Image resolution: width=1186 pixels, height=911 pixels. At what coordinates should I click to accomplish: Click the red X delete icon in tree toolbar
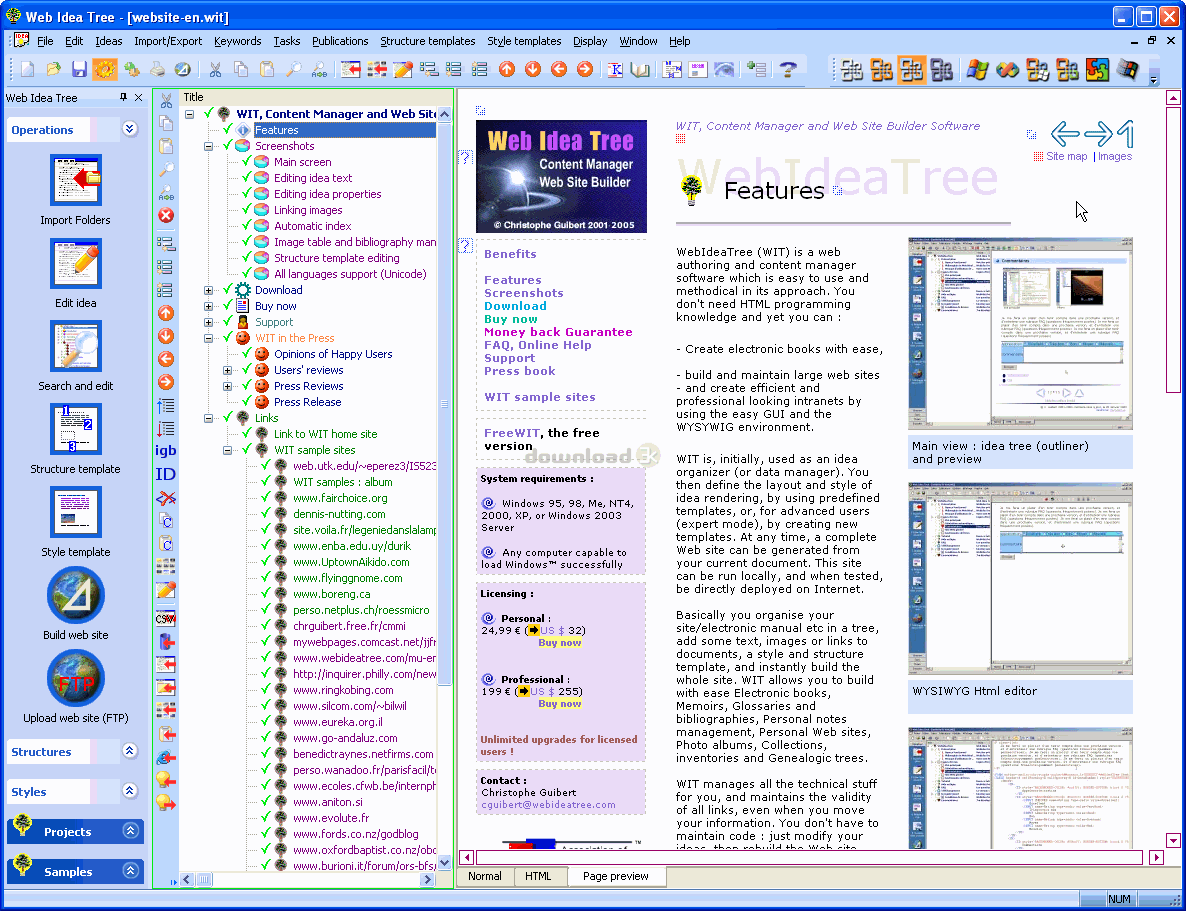(166, 215)
